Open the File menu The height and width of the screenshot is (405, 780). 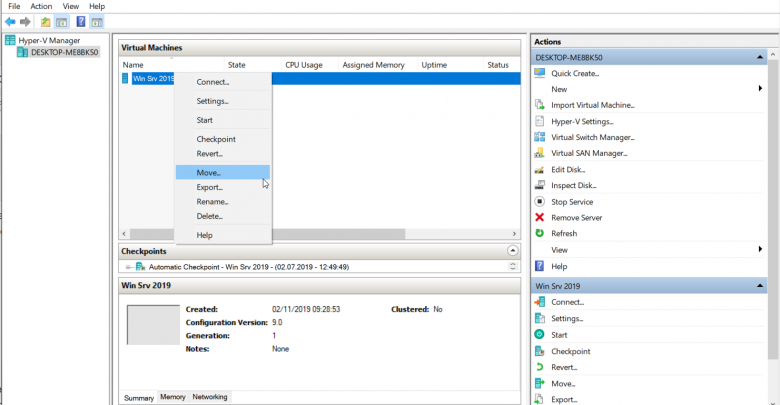coord(14,6)
